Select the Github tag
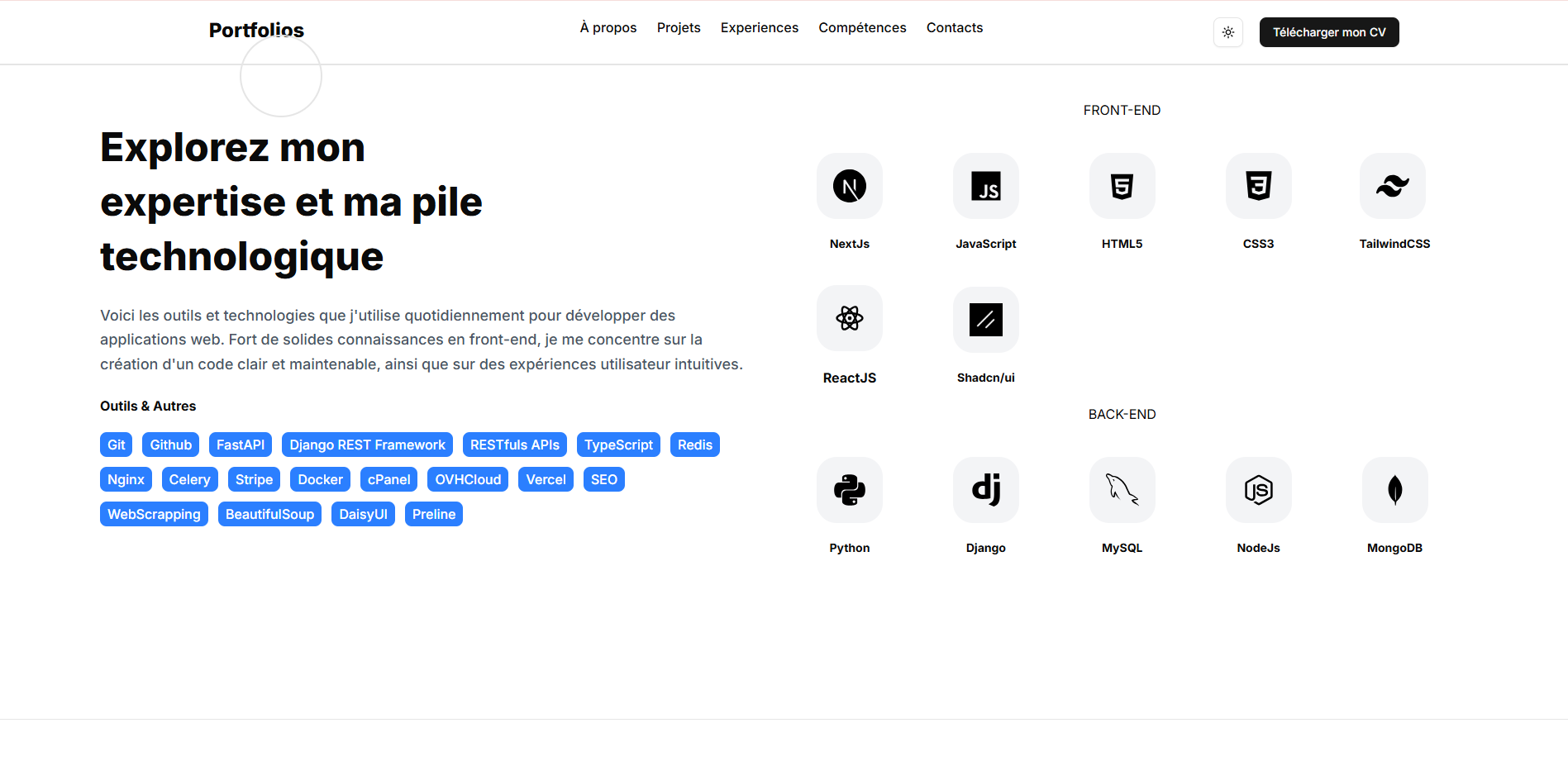The width and height of the screenshot is (1568, 780). (171, 445)
